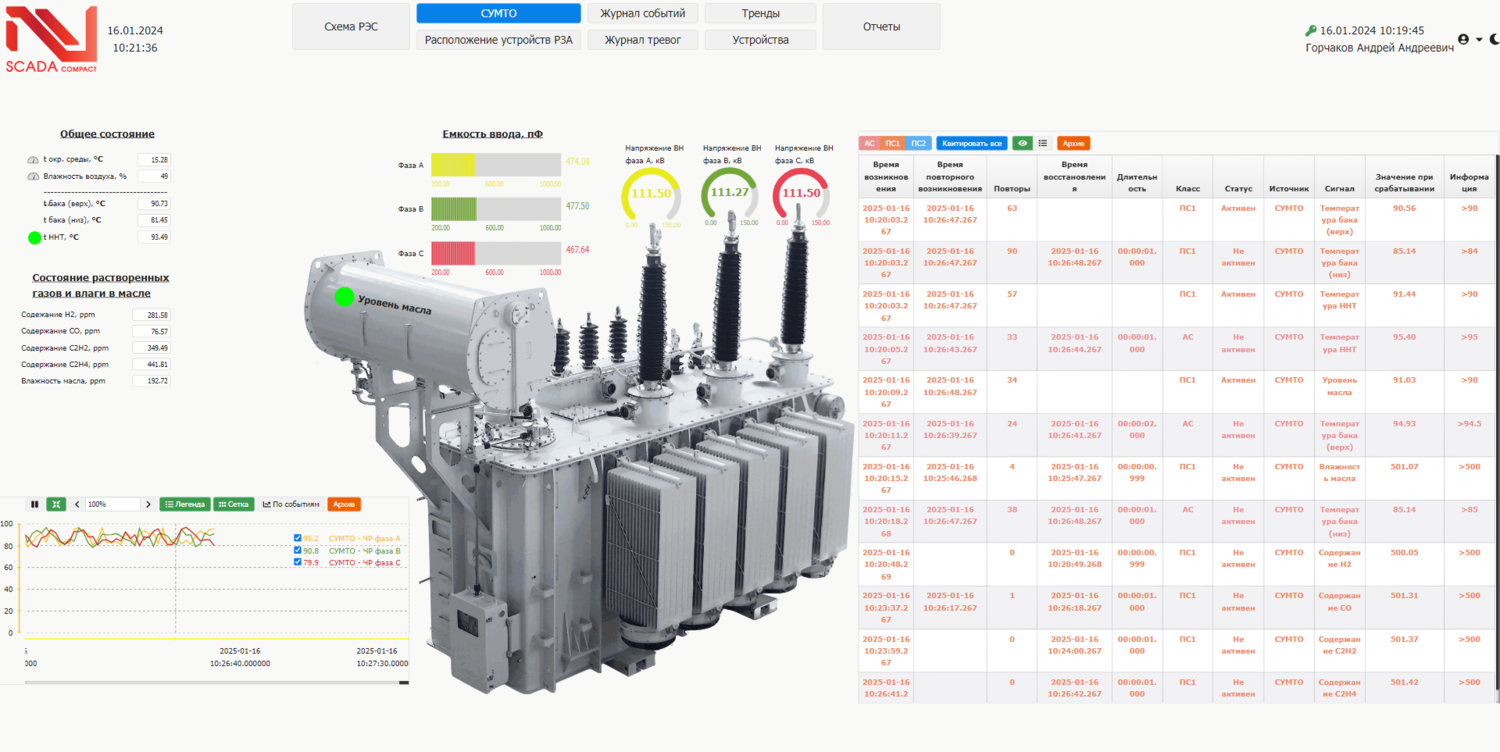Open Расположение устройств РЗА tab
Viewport: 1500px width, 752px height.
(498, 40)
